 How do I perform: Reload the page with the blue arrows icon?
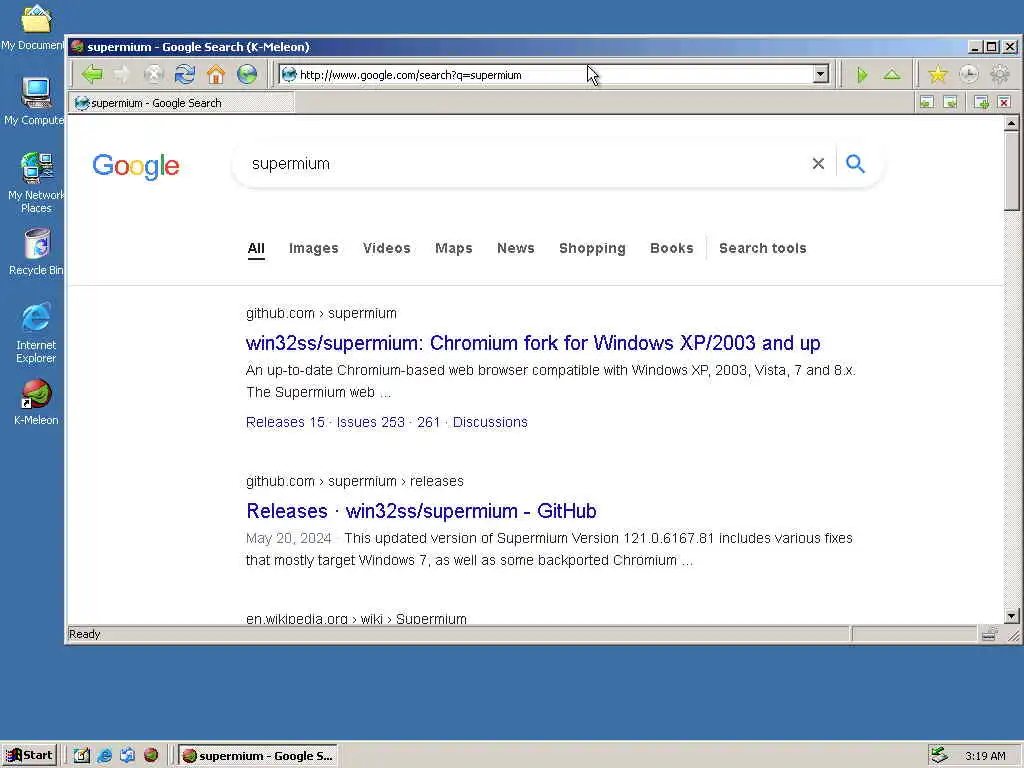pos(185,74)
